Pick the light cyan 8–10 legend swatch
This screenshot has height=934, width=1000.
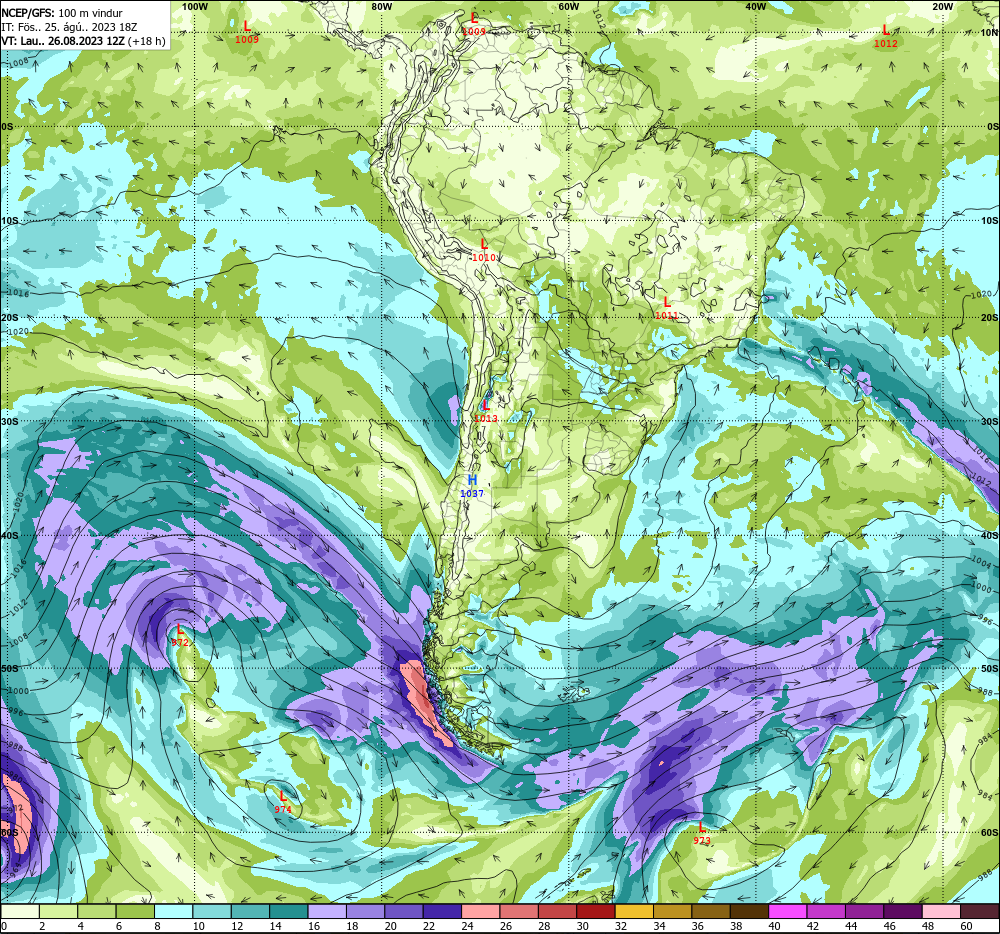click(x=173, y=912)
